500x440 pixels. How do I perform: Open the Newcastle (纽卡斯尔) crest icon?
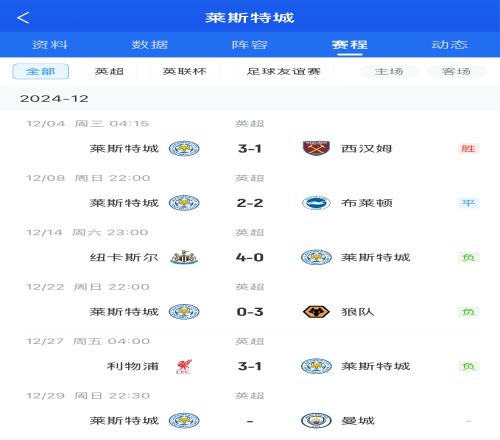pos(184,257)
